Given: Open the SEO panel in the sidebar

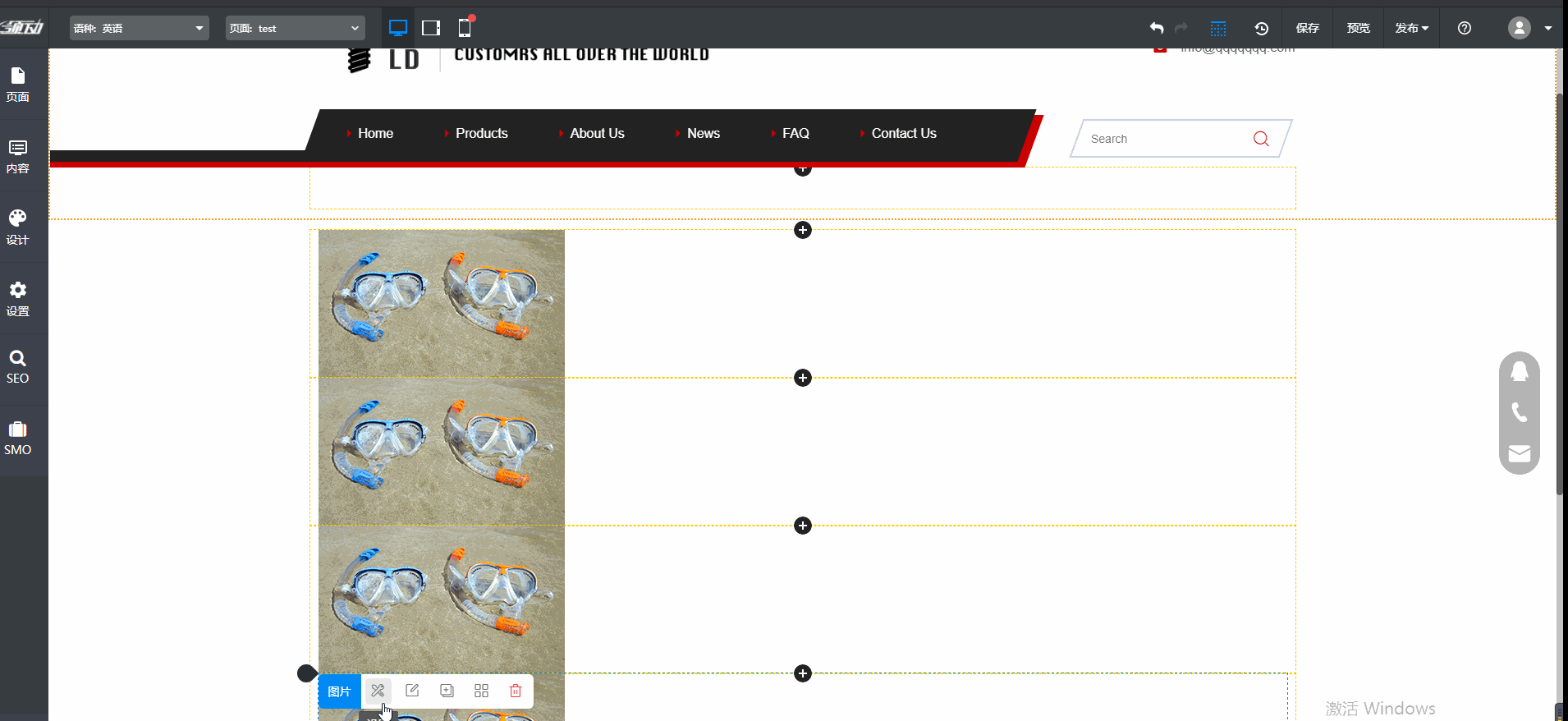Looking at the screenshot, I should click(18, 367).
